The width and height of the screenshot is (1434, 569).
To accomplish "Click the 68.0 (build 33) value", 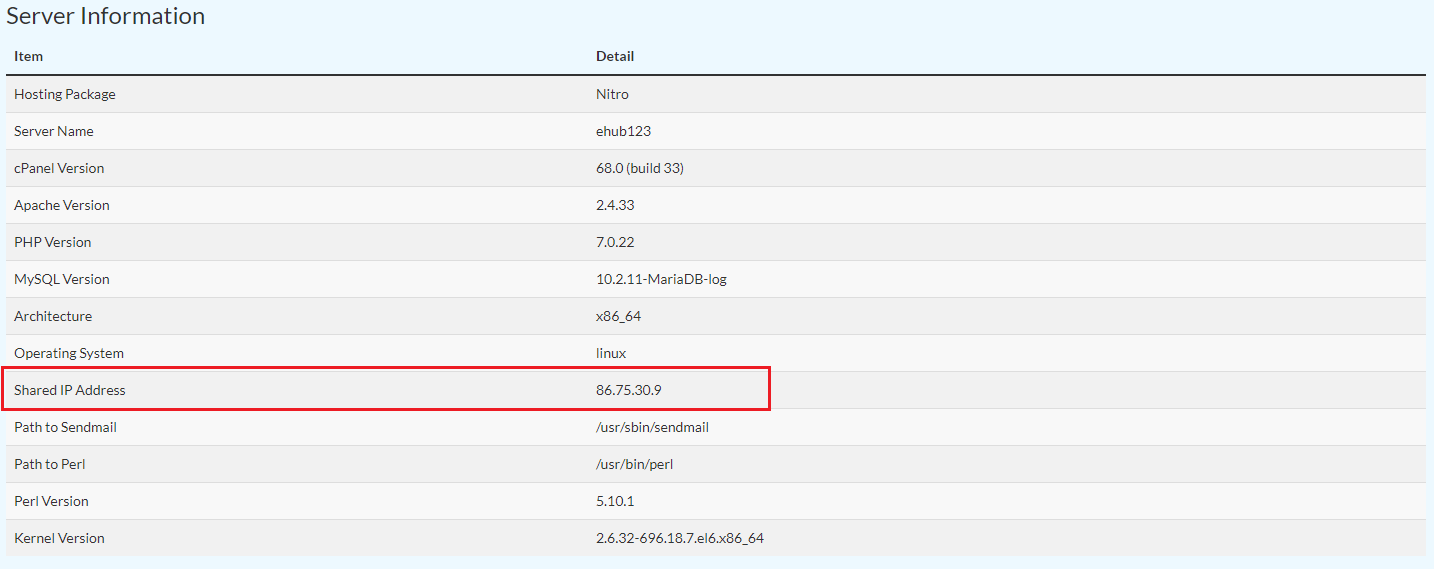I will pos(640,168).
